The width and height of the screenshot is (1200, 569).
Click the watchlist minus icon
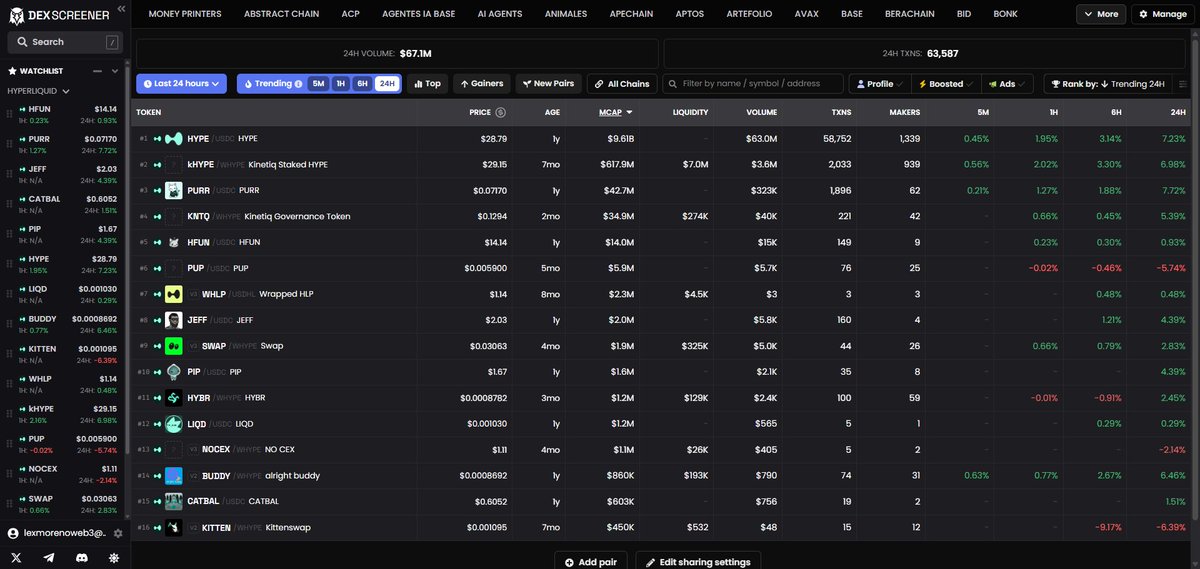99,71
